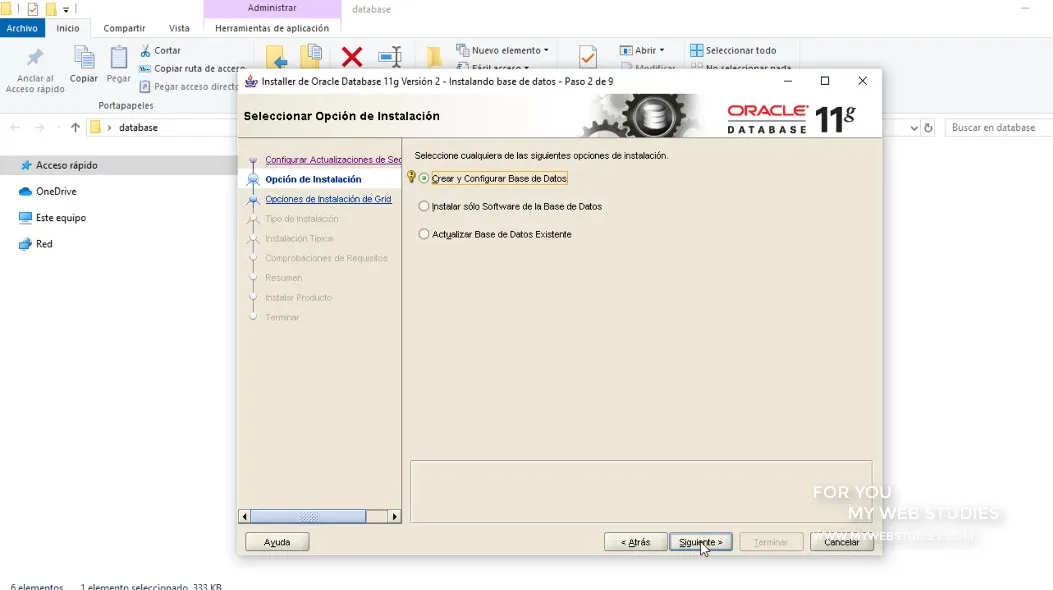This screenshot has width=1053, height=590.
Task: Click the Forward arrow in Explorer navigation
Action: (40, 128)
